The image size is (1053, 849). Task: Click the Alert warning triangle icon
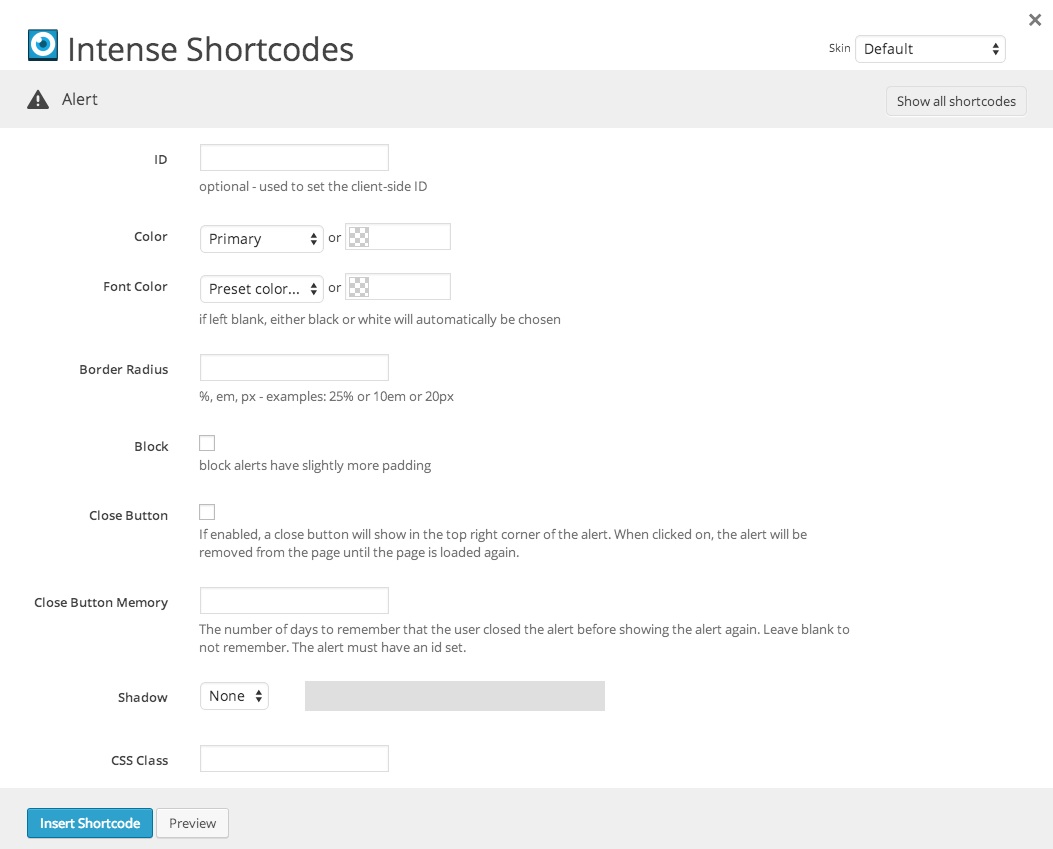pos(38,100)
